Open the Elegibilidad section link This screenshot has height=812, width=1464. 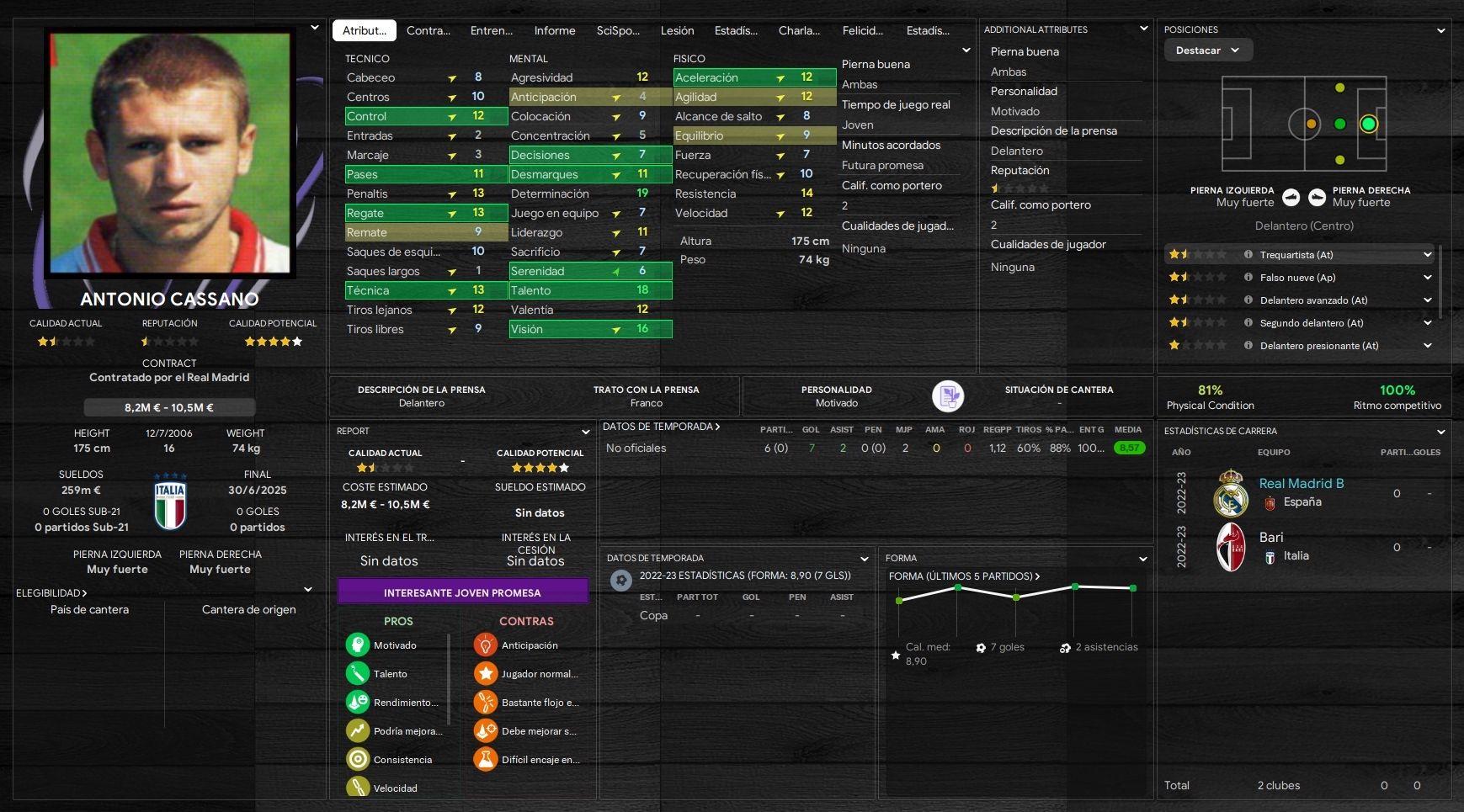51,593
